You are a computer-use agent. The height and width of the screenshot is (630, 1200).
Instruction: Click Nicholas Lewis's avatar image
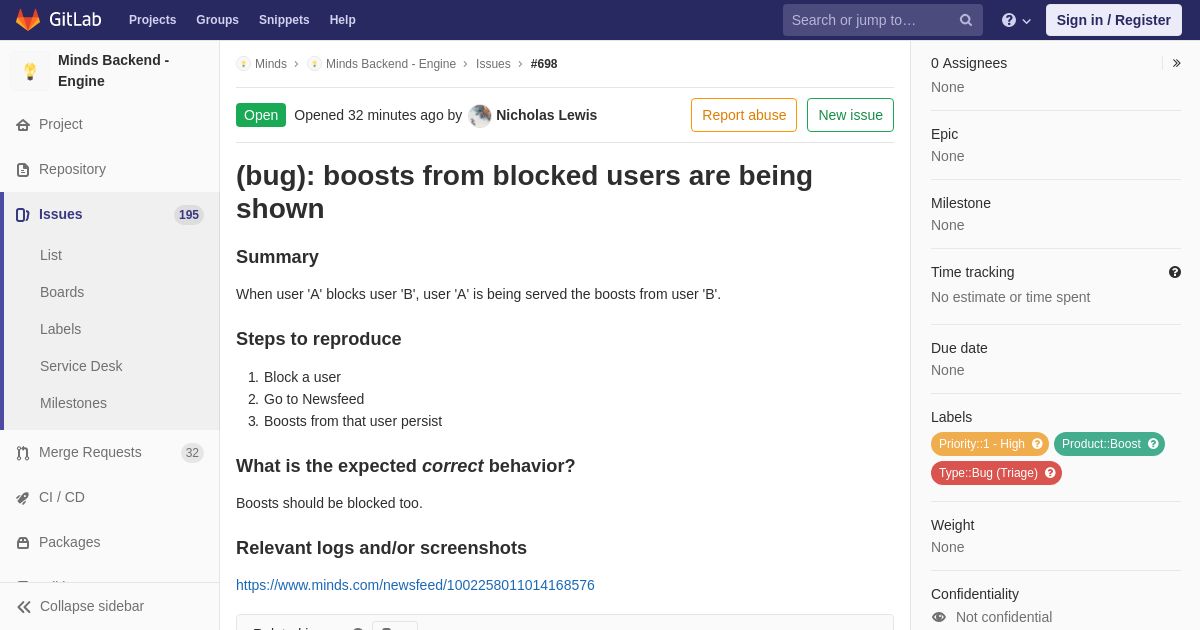(x=480, y=116)
